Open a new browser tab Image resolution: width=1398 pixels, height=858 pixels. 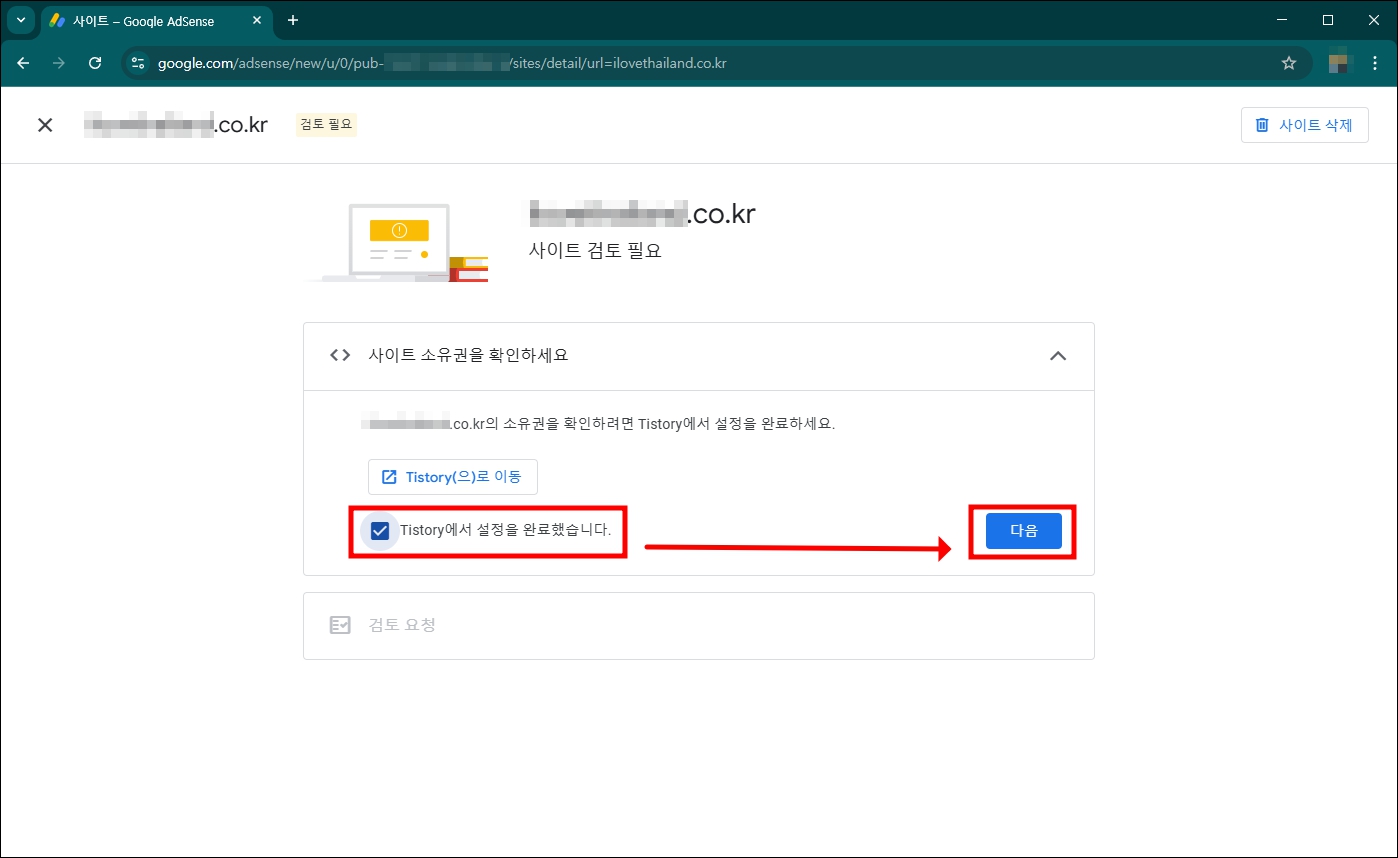(293, 20)
